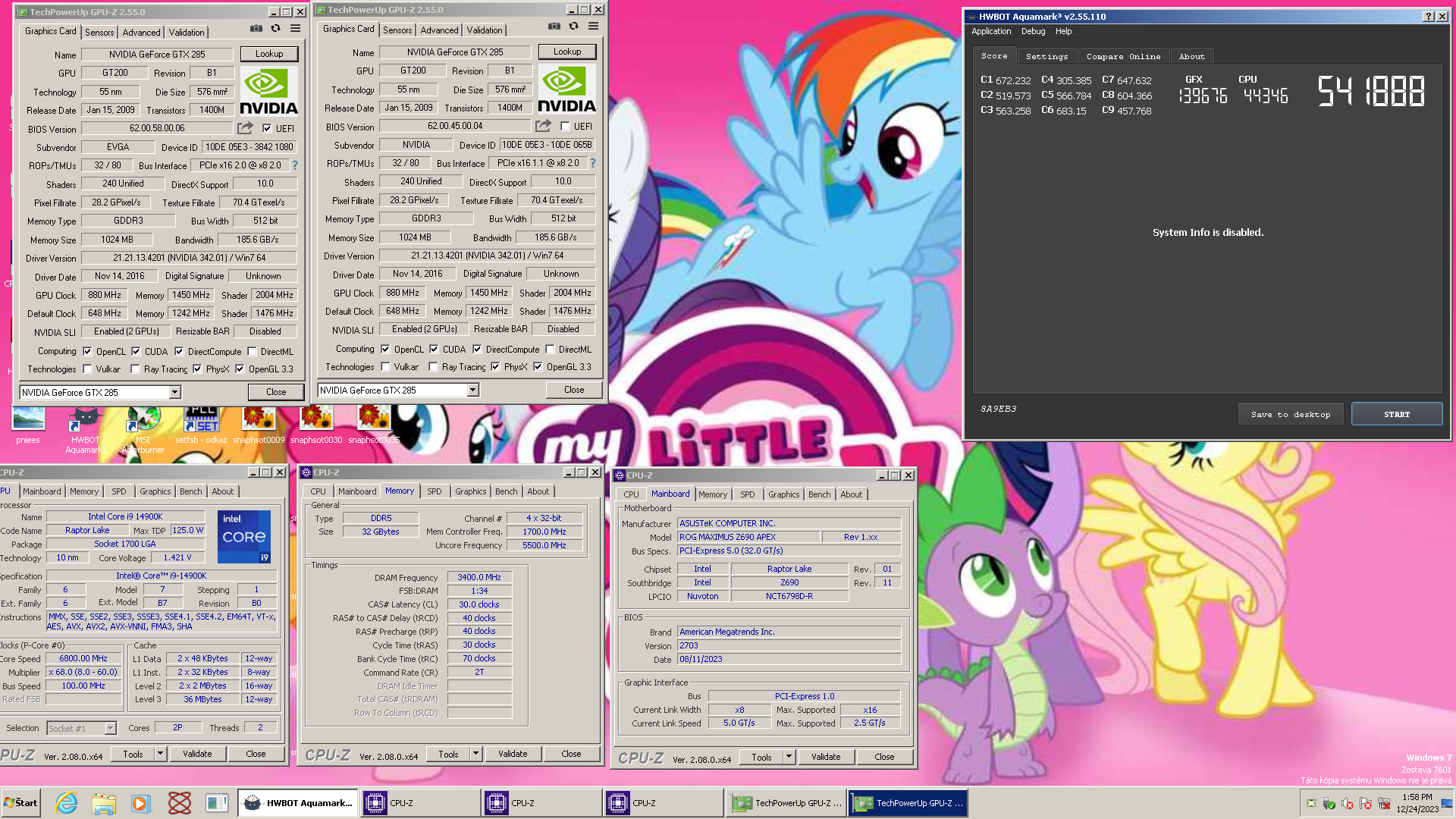Open the MSI Afterburner desktop shortcut
Screen dimensions: 1456x819
[143, 431]
